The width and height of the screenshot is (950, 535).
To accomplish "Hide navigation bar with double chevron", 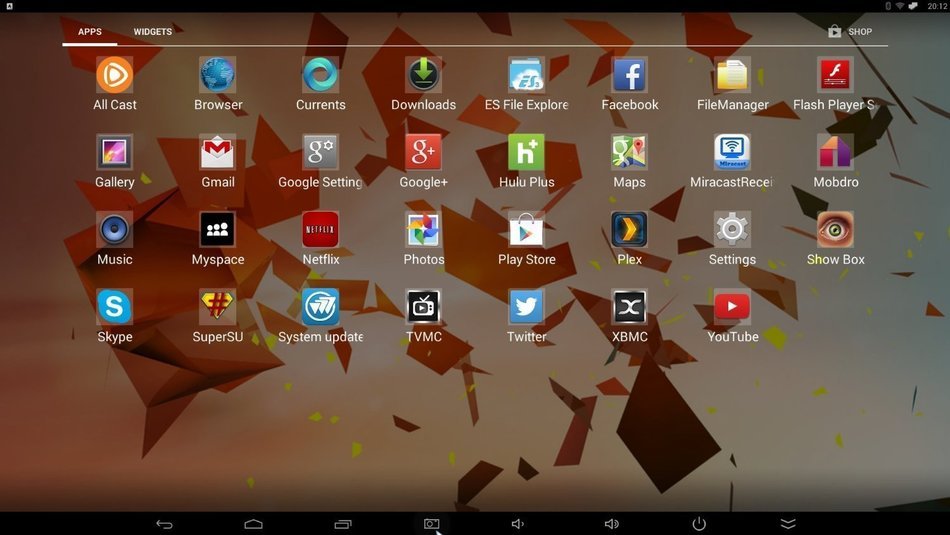I will point(788,524).
